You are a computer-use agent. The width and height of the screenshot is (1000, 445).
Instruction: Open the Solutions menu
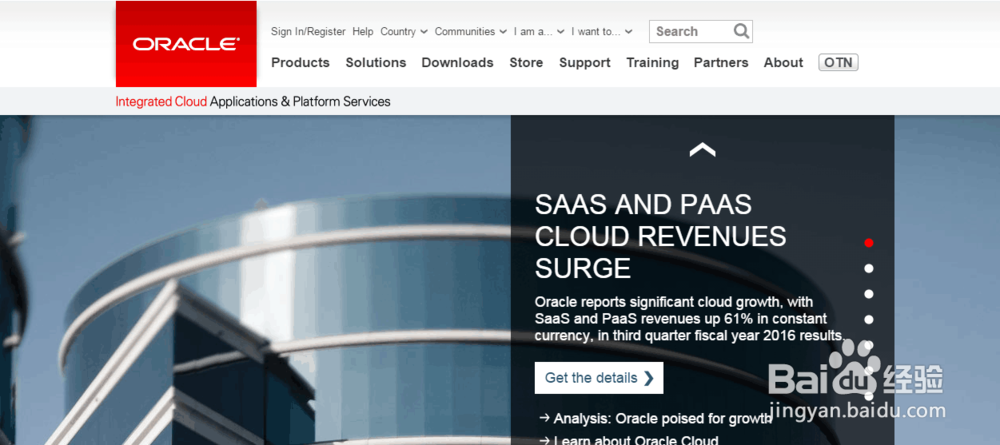376,62
